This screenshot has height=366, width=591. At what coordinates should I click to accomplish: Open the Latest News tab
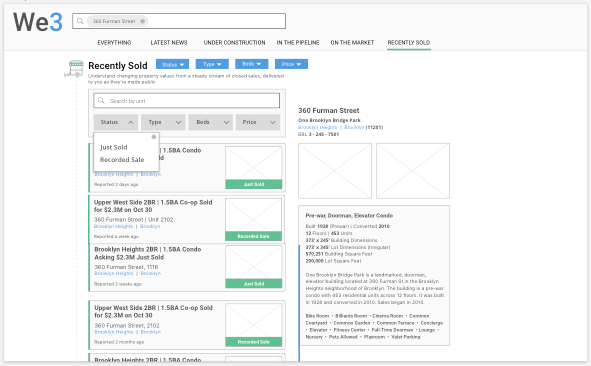[169, 43]
